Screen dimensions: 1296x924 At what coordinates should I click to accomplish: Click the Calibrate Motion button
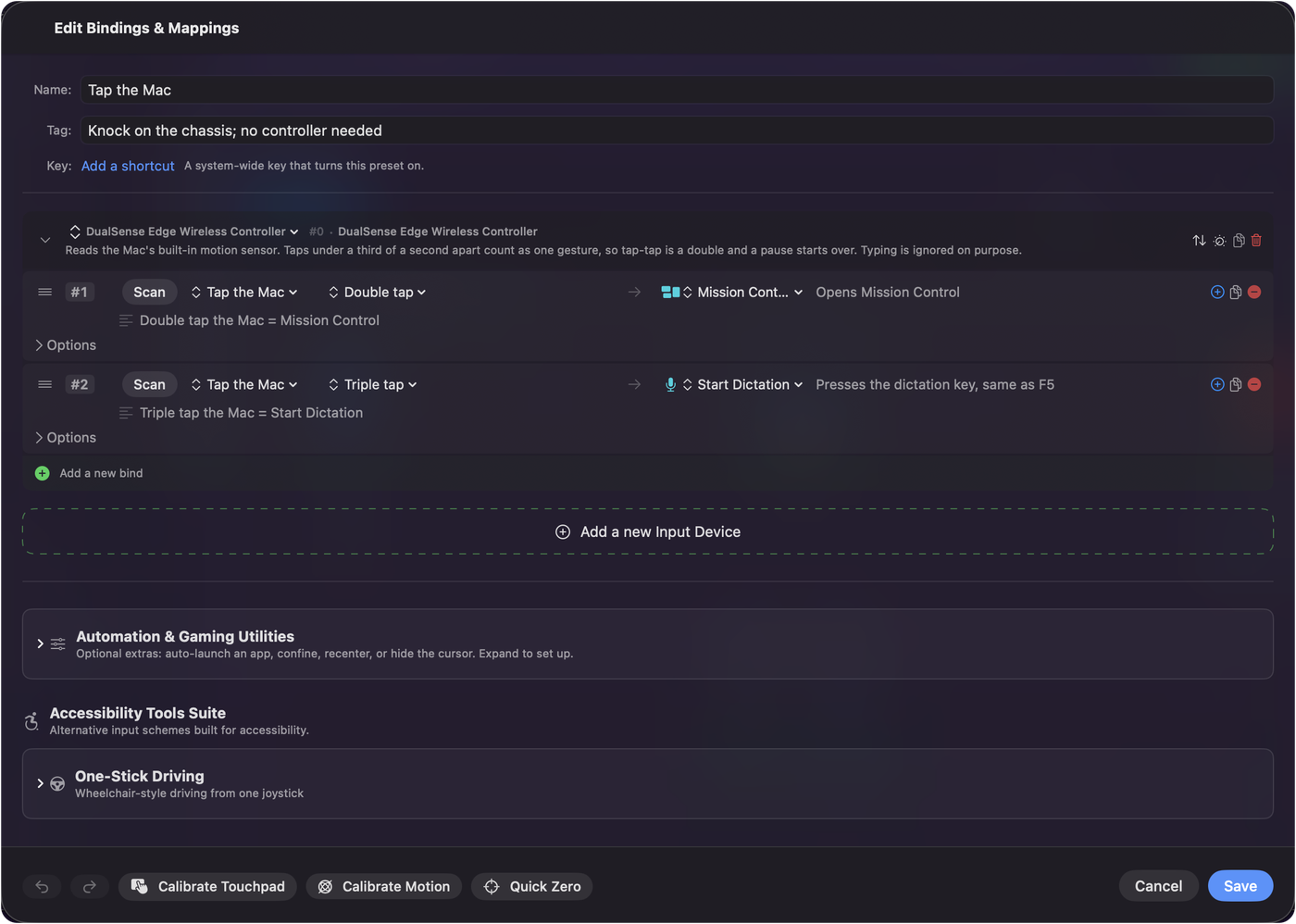click(383, 887)
